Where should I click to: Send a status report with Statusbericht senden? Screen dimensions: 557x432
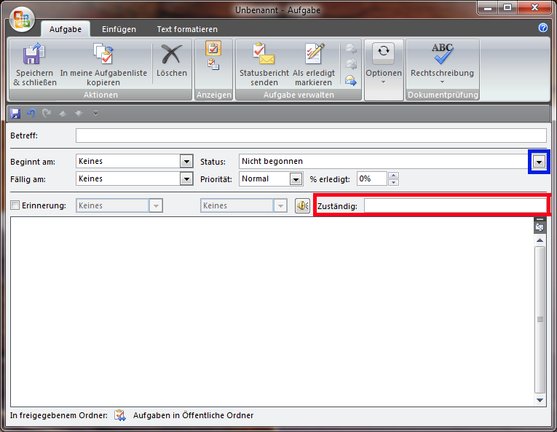click(264, 65)
